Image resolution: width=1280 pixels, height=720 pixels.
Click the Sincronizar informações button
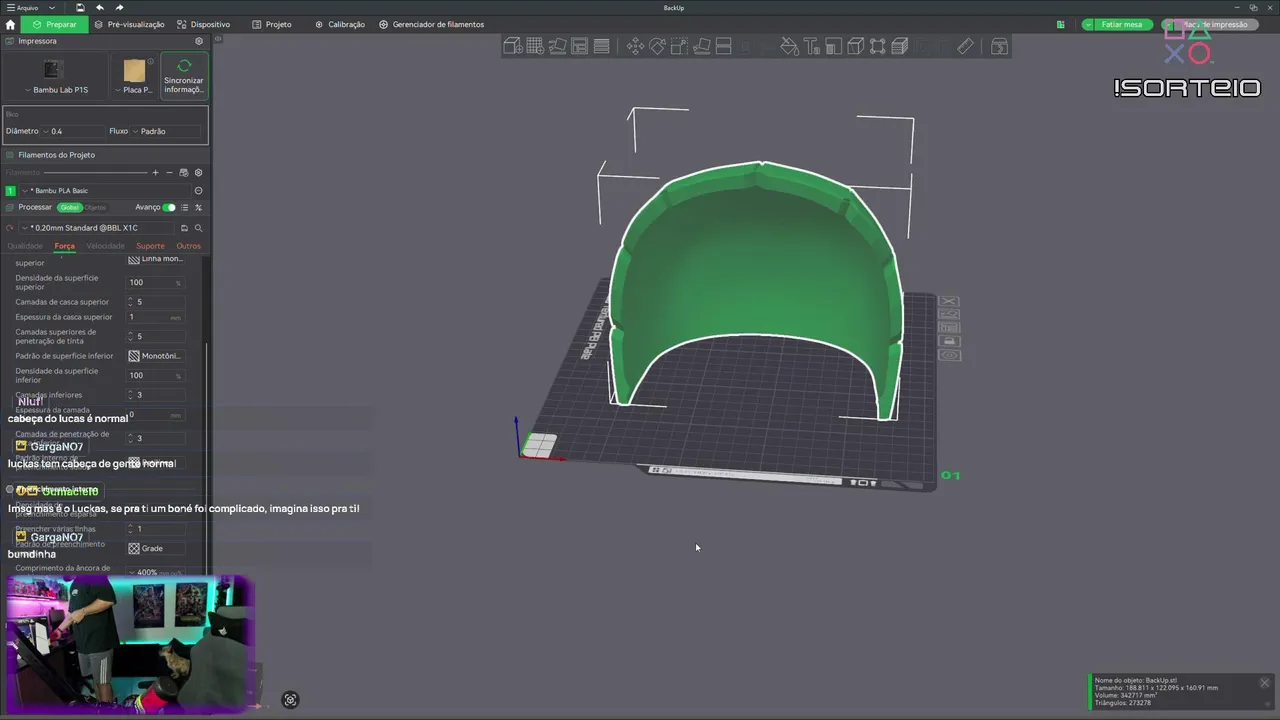pos(184,76)
